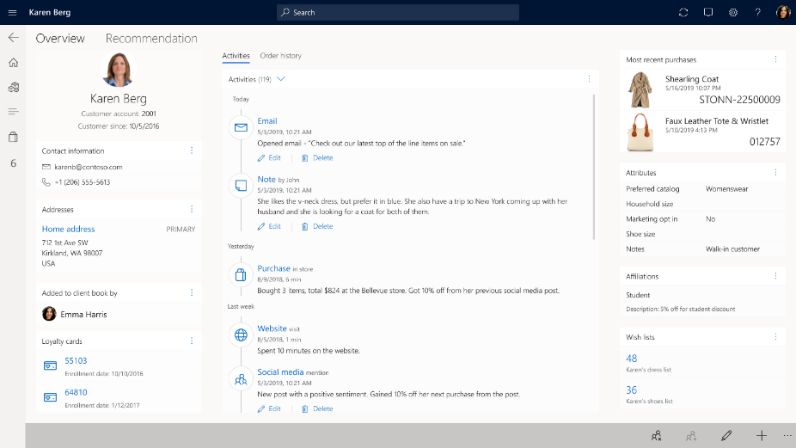Screen dimensions: 796x448
Task: Expand the Activities (119) dropdown chevron
Action: pos(281,79)
